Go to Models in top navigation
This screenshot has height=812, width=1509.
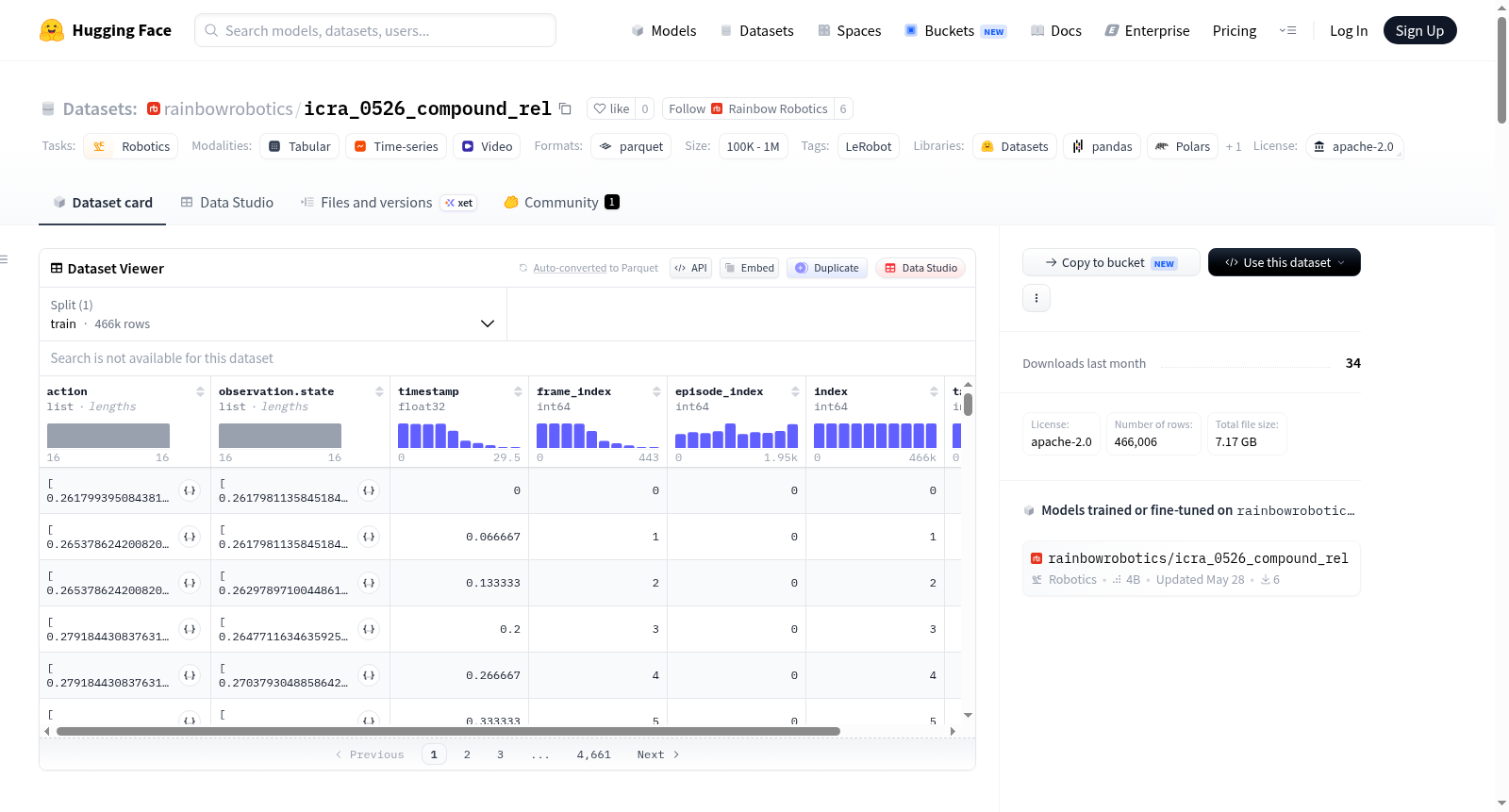[x=664, y=31]
